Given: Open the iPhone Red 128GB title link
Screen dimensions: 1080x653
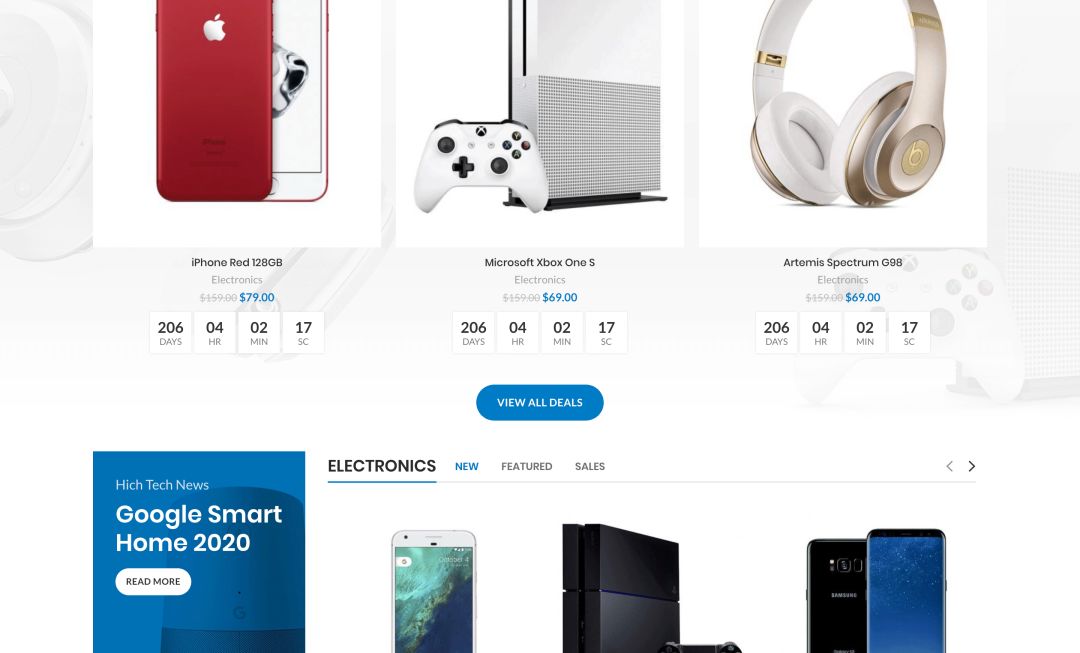Looking at the screenshot, I should [x=237, y=262].
